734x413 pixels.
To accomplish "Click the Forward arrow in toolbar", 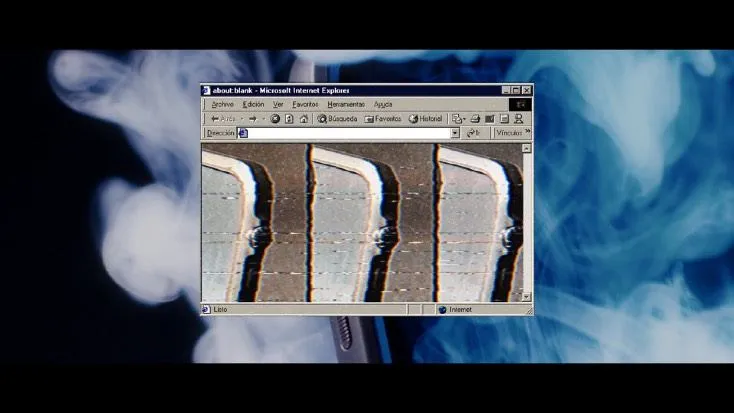I will 253,119.
